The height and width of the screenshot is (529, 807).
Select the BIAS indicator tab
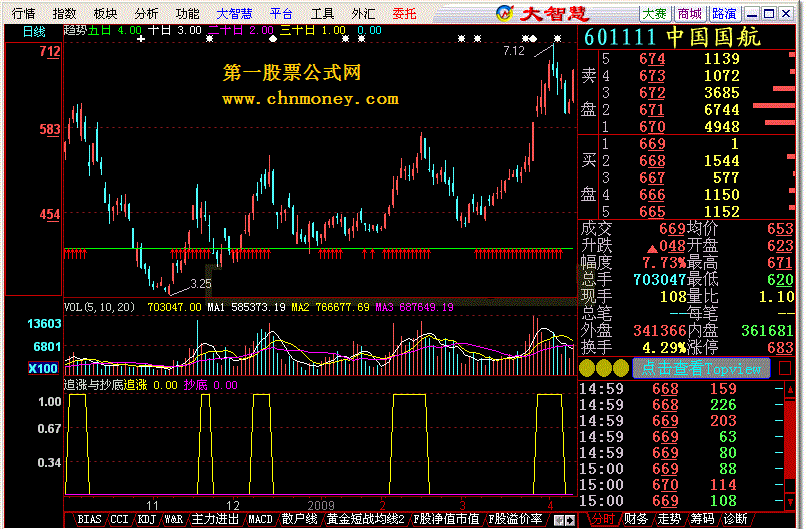click(89, 519)
